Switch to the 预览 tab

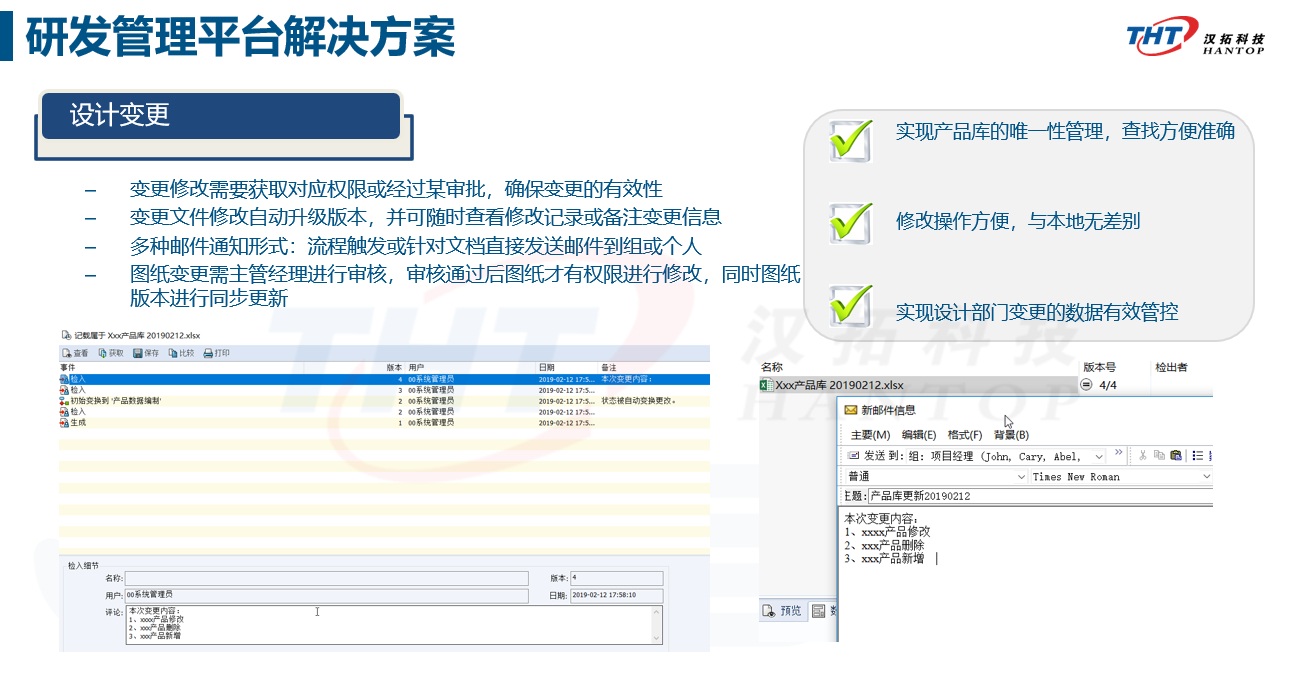point(782,611)
